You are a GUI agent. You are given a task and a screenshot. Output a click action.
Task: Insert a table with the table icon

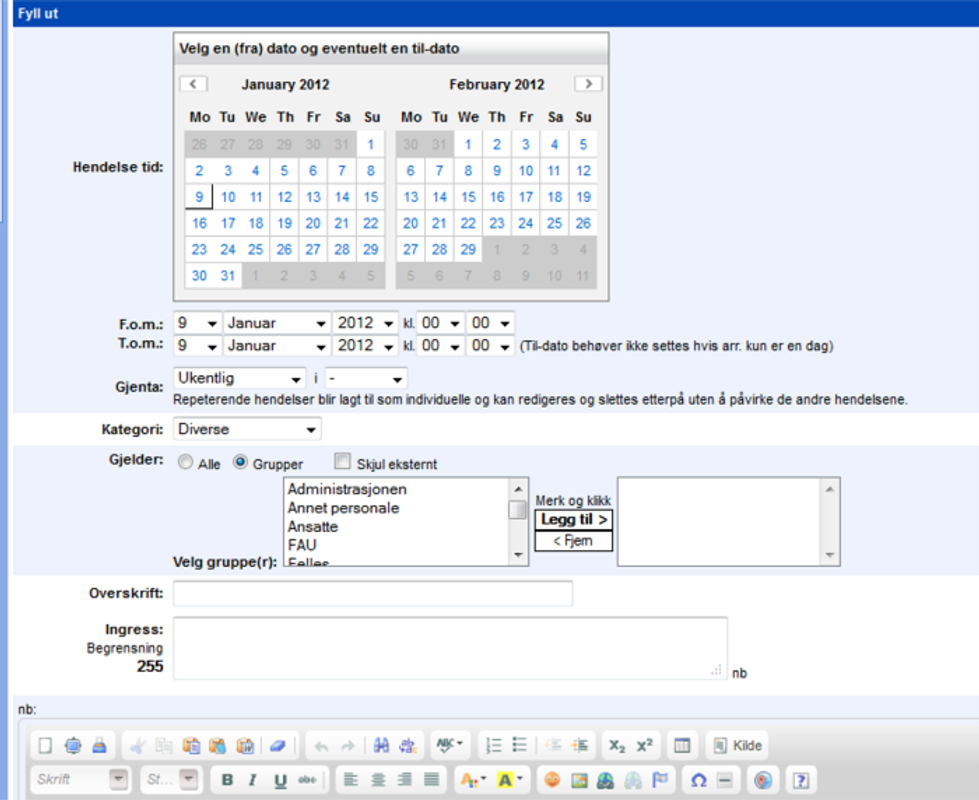(682, 745)
